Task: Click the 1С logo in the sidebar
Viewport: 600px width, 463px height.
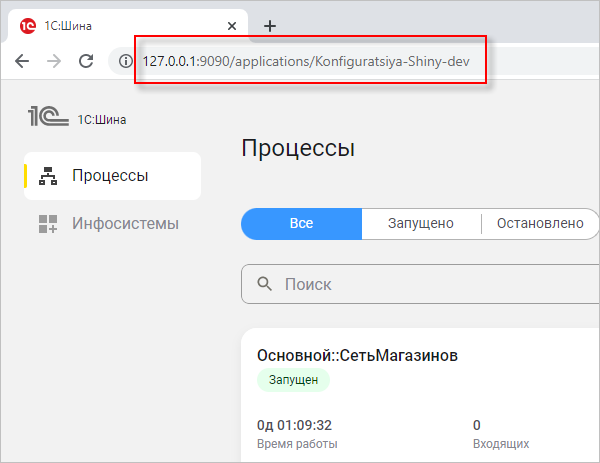Action: (48, 117)
